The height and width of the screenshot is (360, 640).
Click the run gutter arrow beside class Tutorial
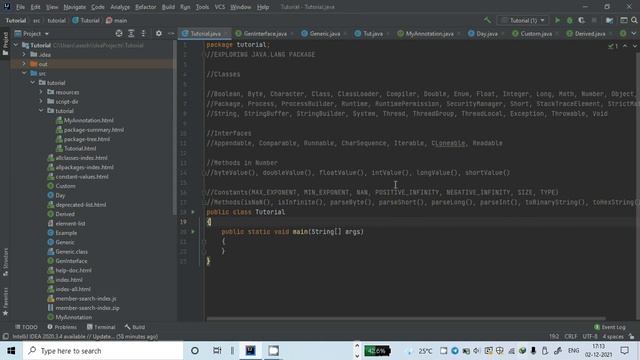tap(193, 212)
